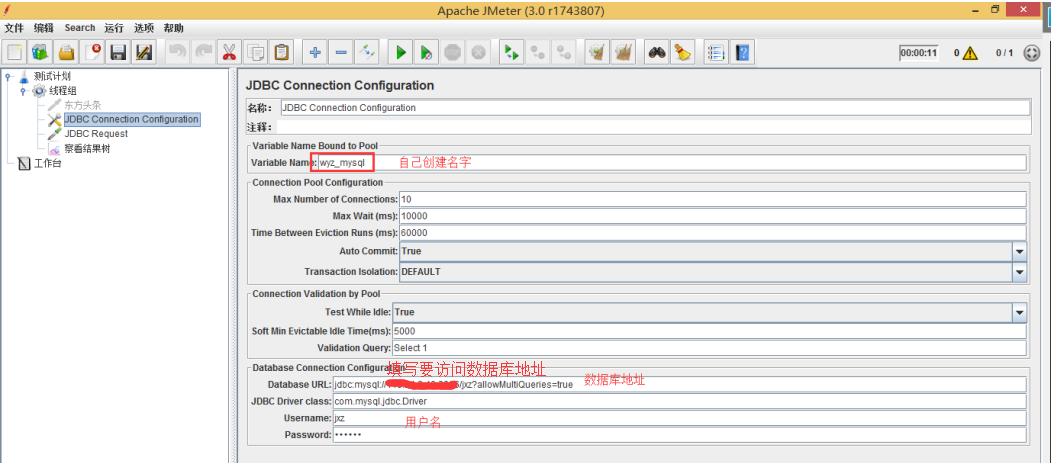
Task: Collapse the 线程组 tree node handle
Action: coord(23,91)
